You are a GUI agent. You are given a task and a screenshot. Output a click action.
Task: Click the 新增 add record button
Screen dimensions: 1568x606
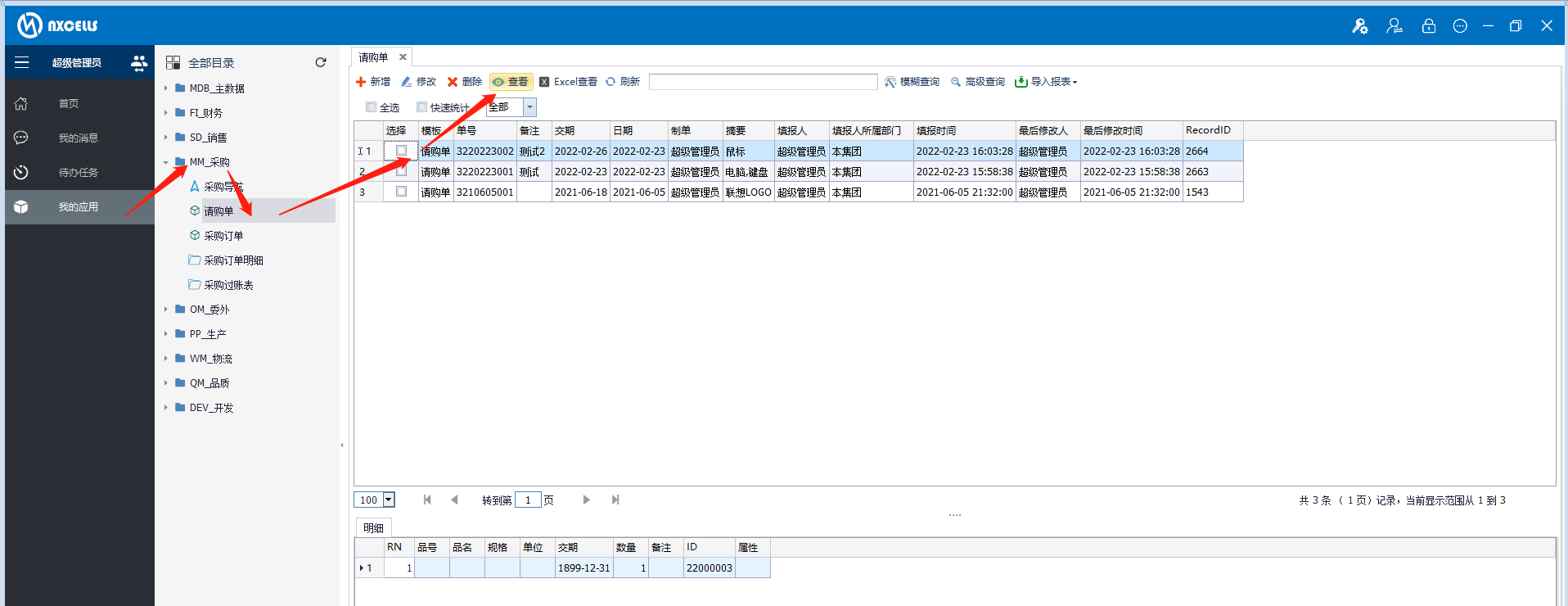(373, 82)
